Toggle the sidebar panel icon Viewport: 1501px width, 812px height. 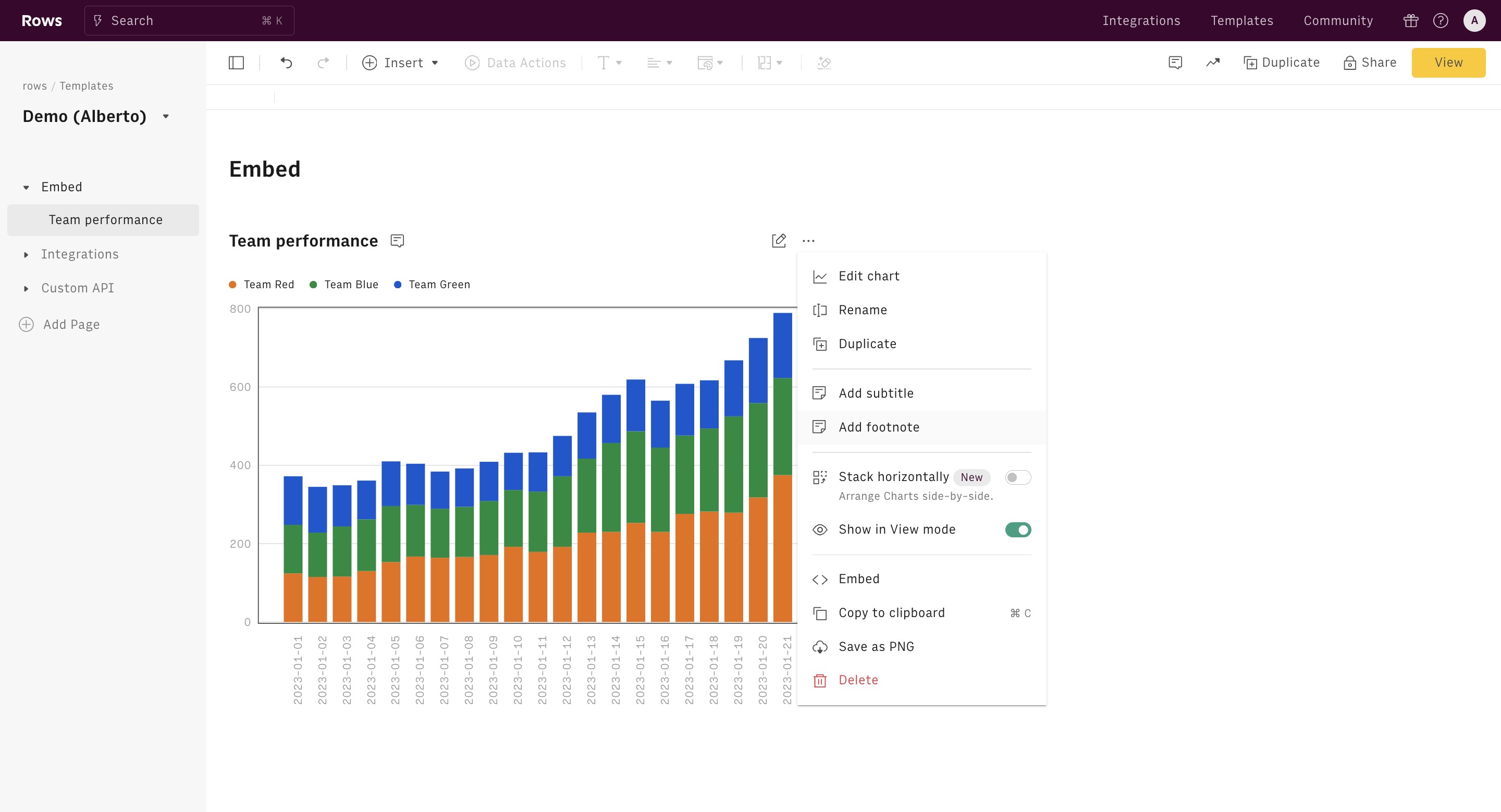(x=236, y=63)
